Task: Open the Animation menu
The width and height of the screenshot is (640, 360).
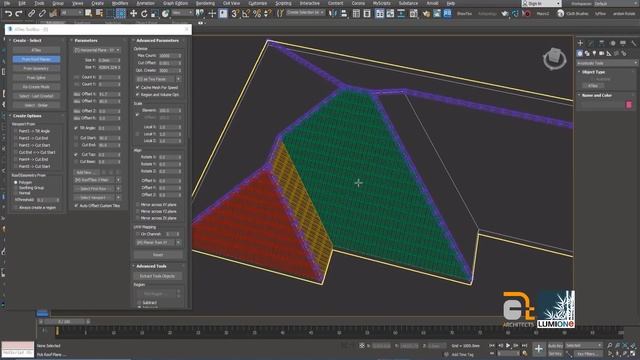Action: pos(145,3)
